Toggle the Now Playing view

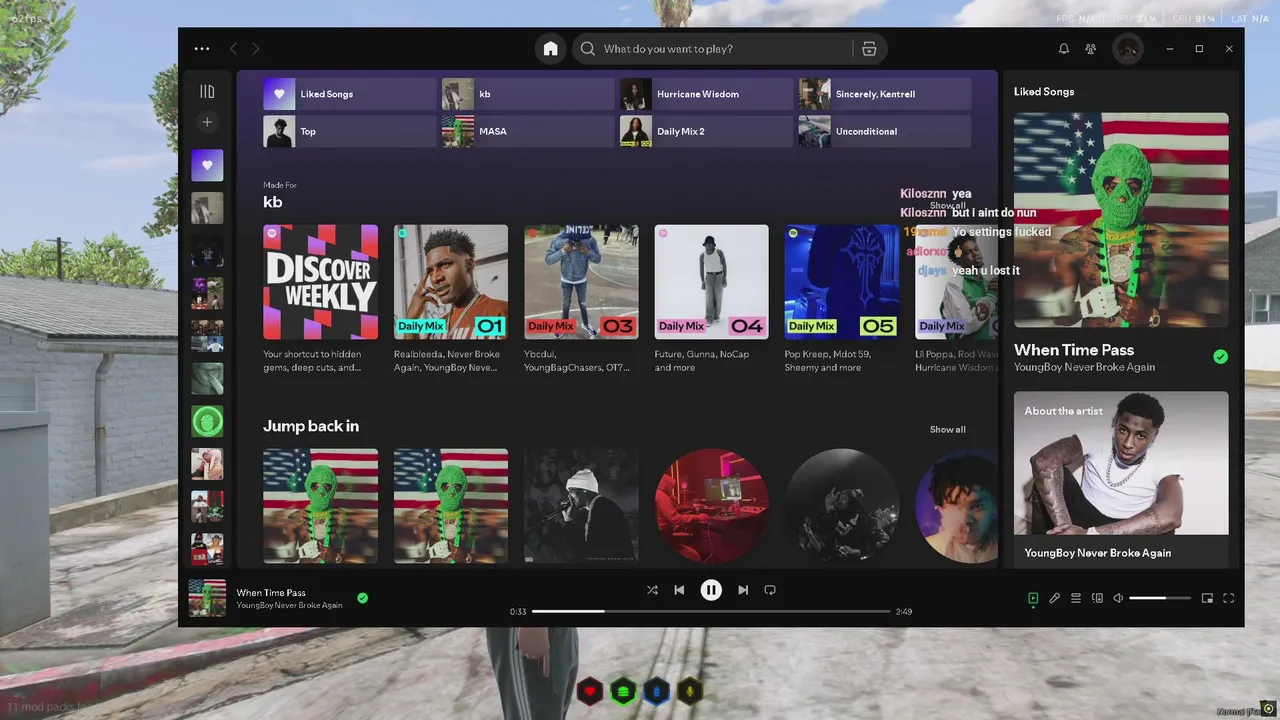pos(1033,598)
